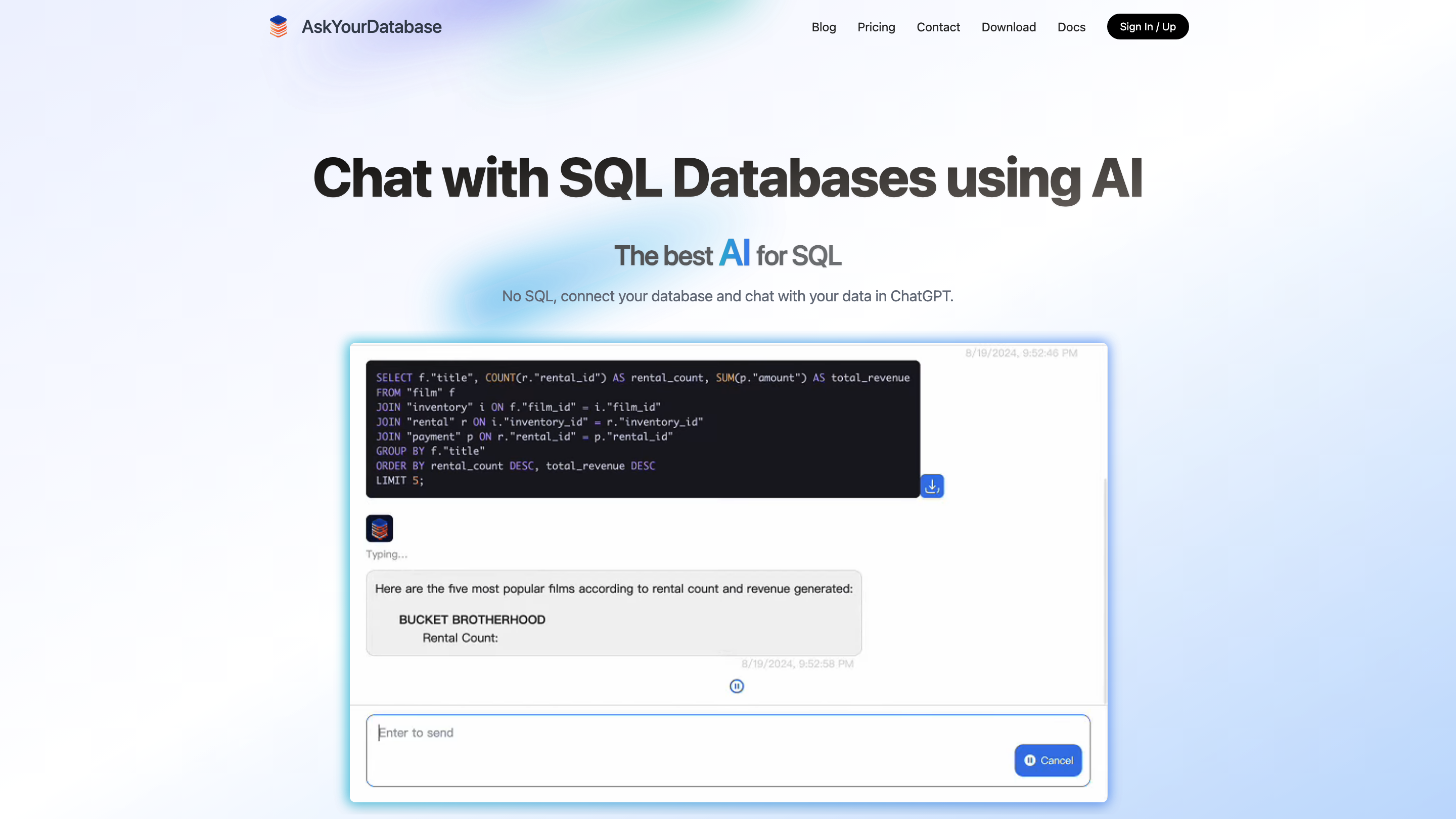
Task: Click the AskYourDatabase brand name link
Action: (x=372, y=26)
